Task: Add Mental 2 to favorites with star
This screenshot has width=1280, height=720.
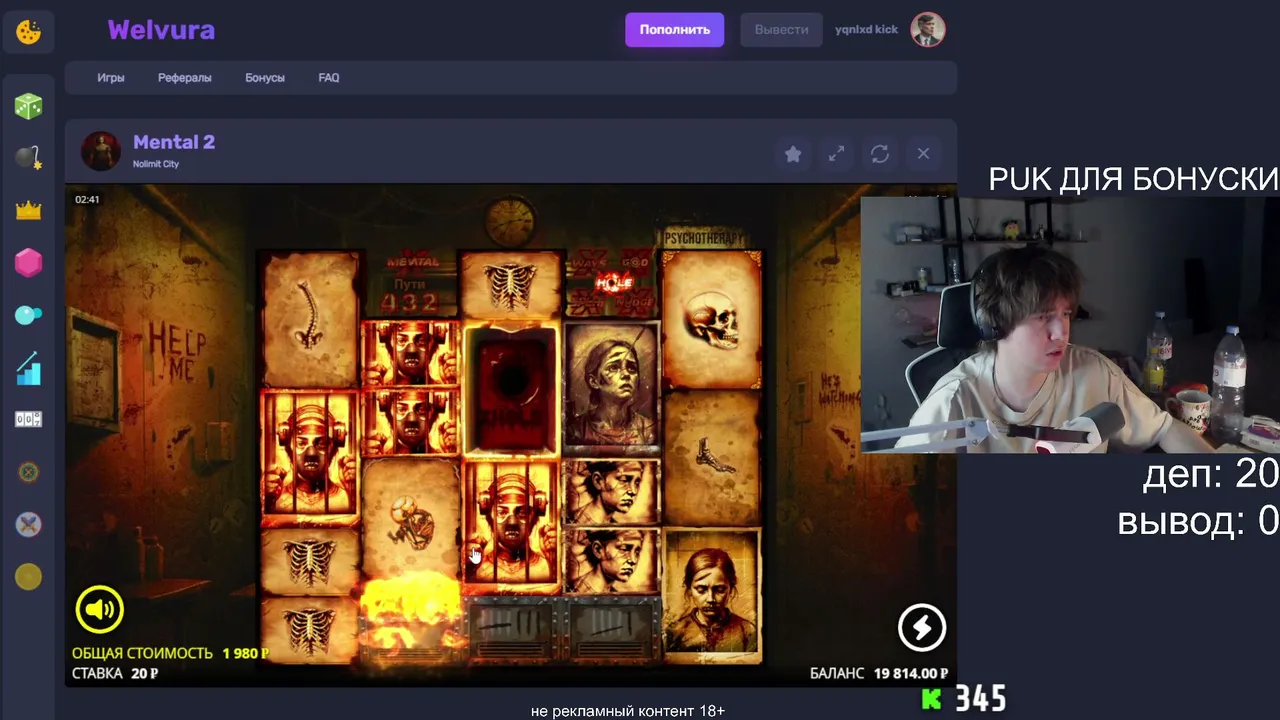Action: point(793,154)
